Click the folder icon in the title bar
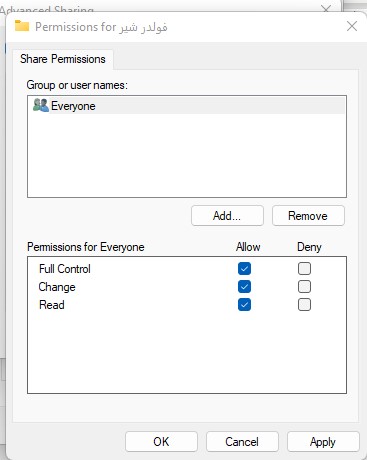This screenshot has height=460, width=367. (x=22, y=26)
